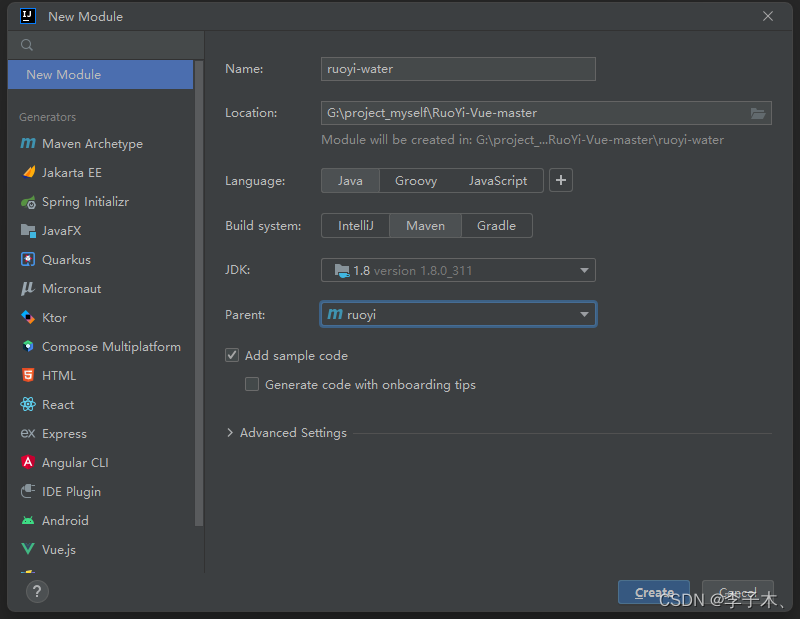This screenshot has height=619, width=800.
Task: Select Jakarta EE generator entry
Action: coord(101,172)
